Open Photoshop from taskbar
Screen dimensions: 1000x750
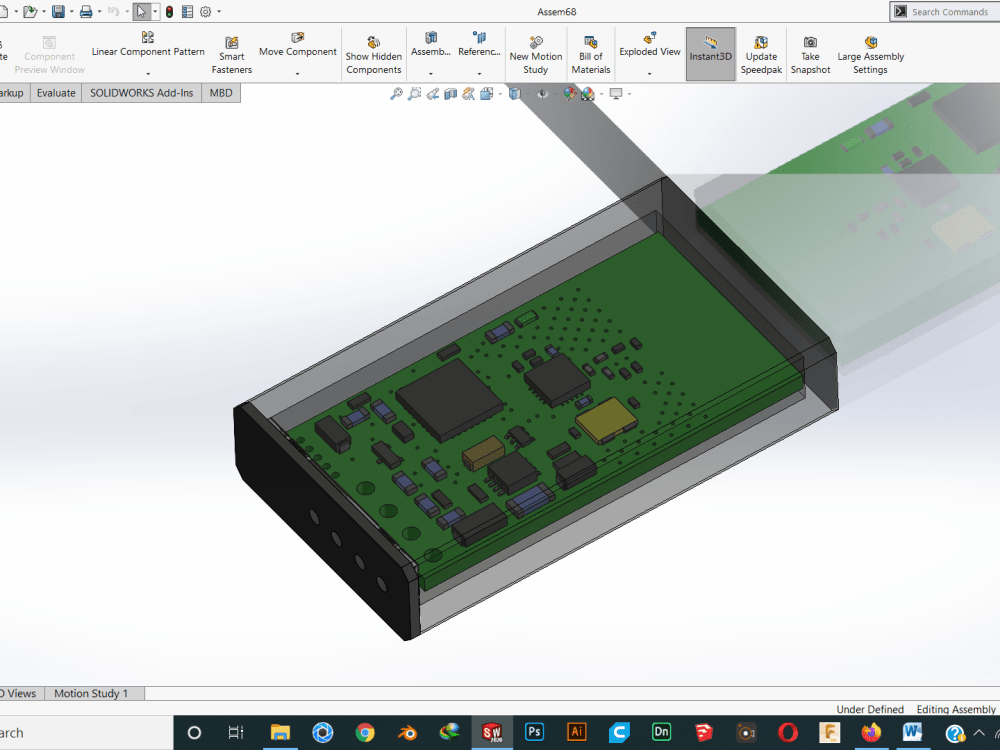pyautogui.click(x=534, y=732)
